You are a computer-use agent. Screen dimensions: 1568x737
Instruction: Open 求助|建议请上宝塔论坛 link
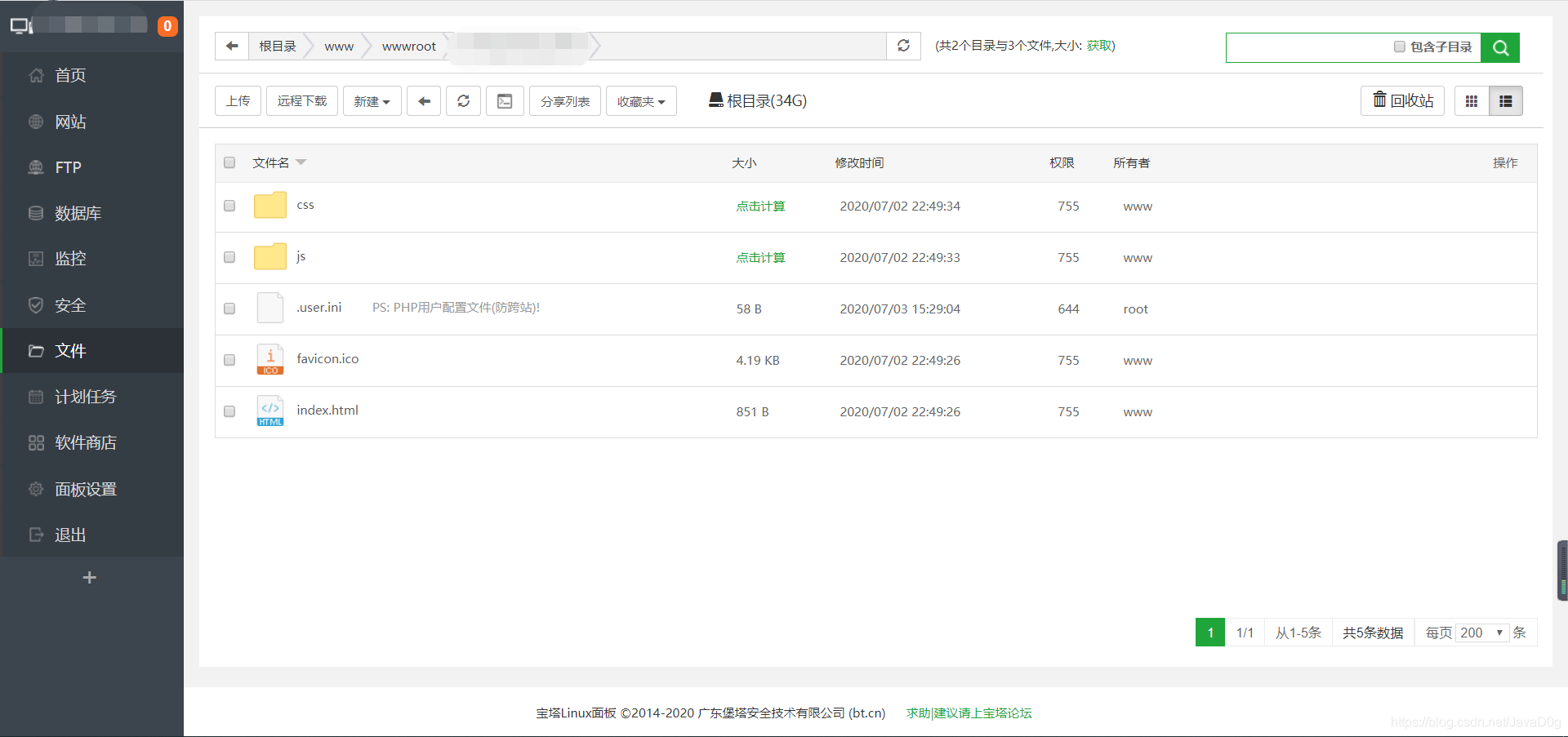pyautogui.click(x=969, y=713)
